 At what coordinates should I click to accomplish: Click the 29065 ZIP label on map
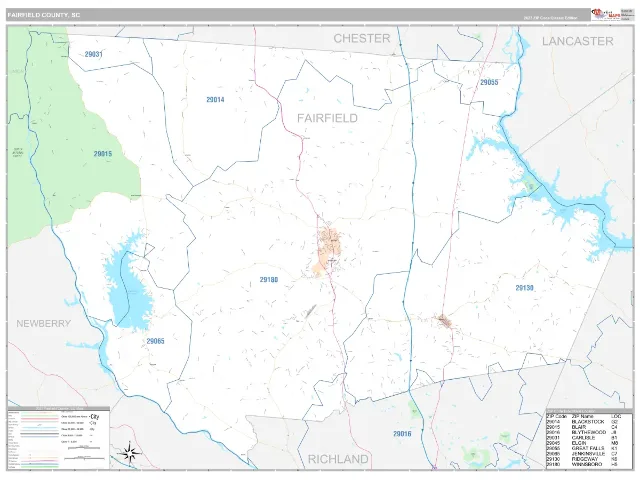click(156, 341)
